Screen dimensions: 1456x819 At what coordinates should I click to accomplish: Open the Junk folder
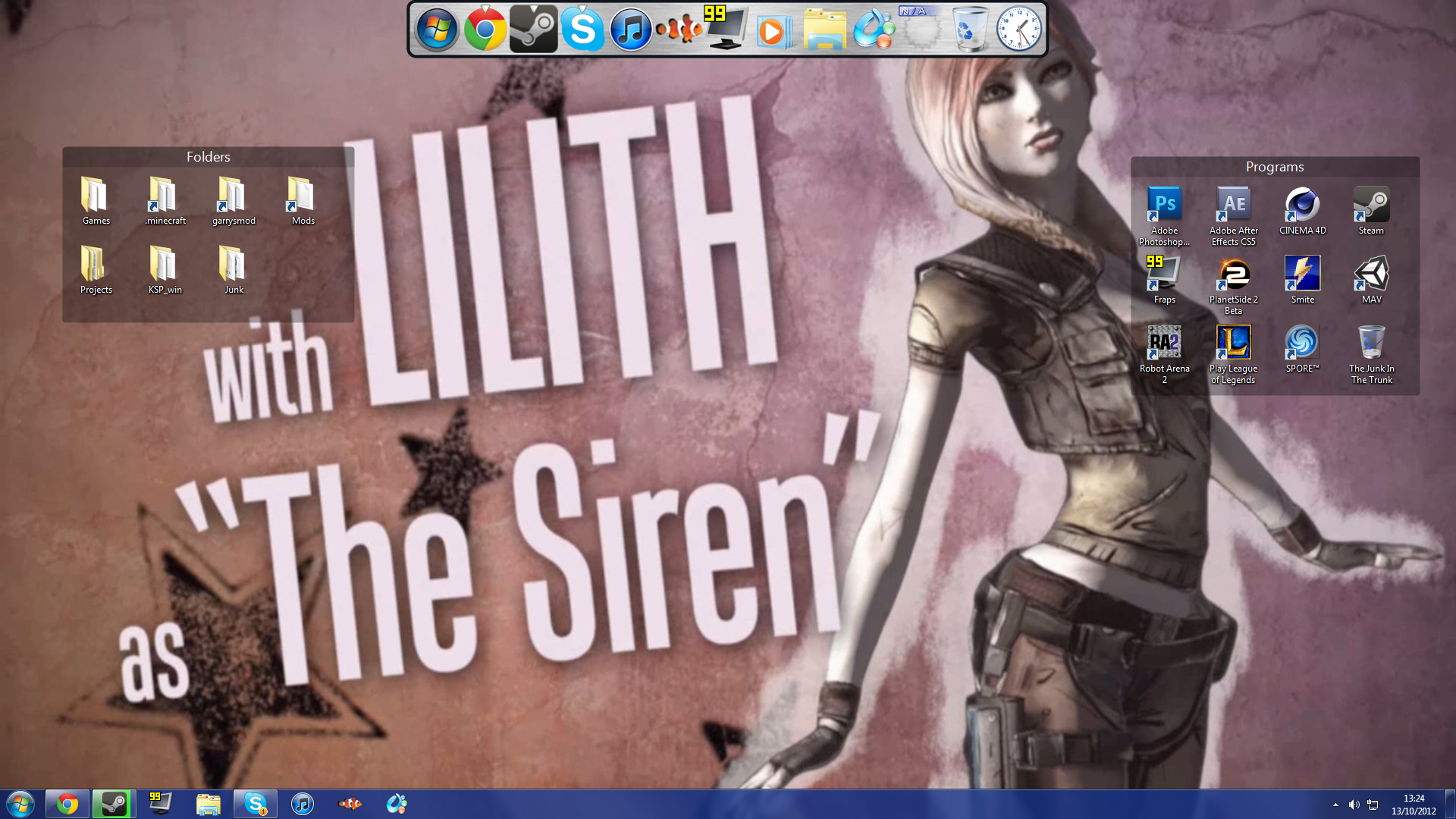click(234, 270)
